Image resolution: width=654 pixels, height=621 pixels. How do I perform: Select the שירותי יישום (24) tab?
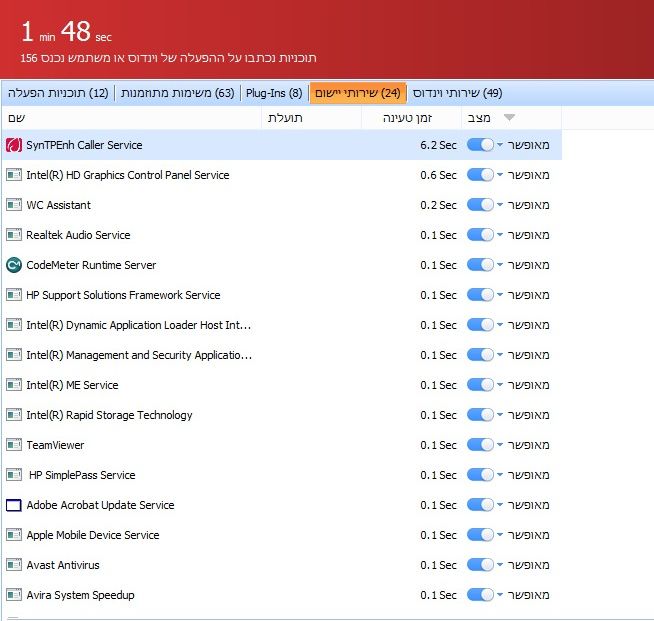pyautogui.click(x=357, y=93)
